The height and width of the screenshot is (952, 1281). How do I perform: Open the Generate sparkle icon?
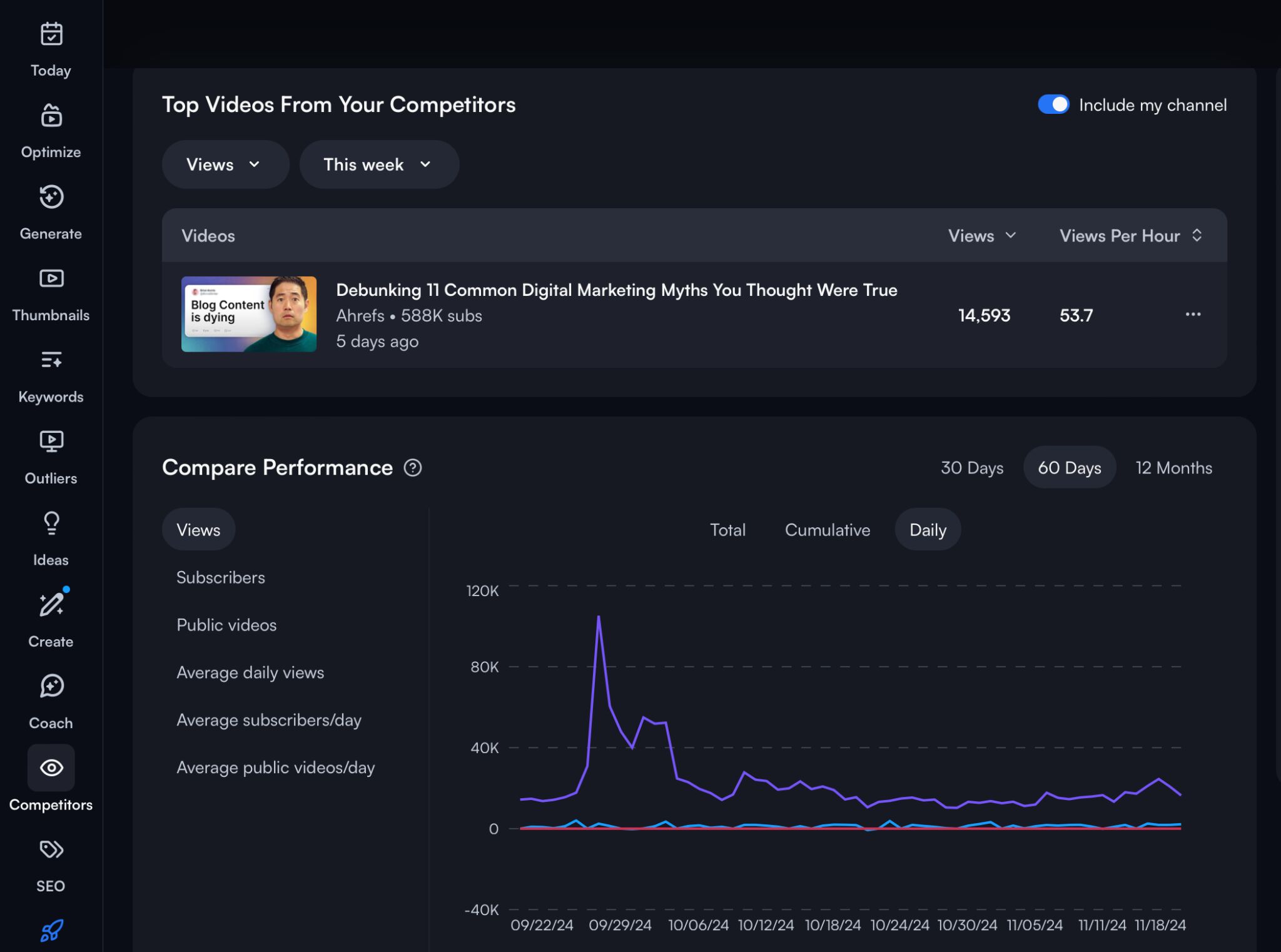pos(51,198)
